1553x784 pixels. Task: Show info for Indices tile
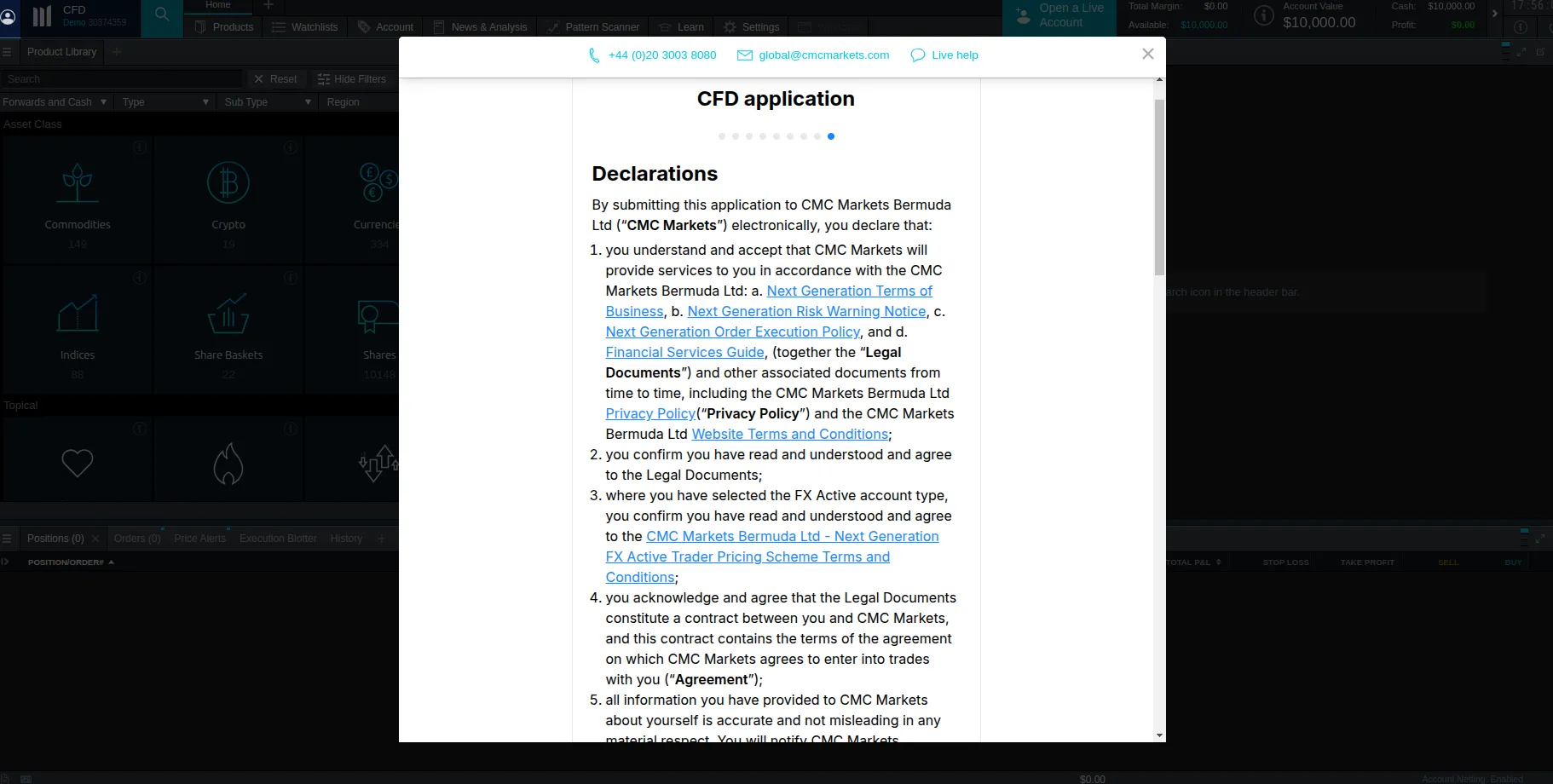click(x=140, y=278)
